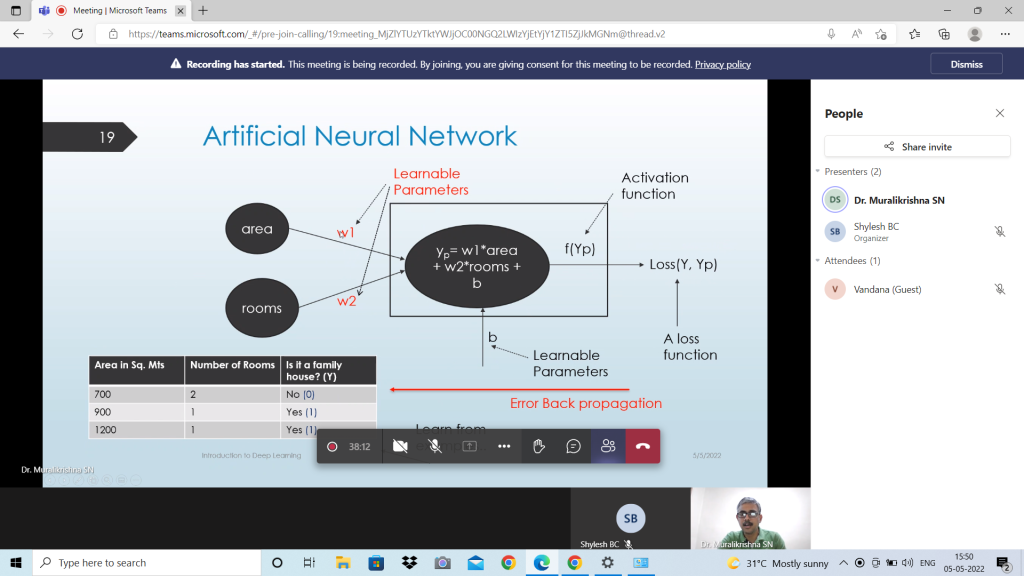Viewport: 1024px width, 576px height.
Task: Close the People side panel
Action: click(999, 114)
